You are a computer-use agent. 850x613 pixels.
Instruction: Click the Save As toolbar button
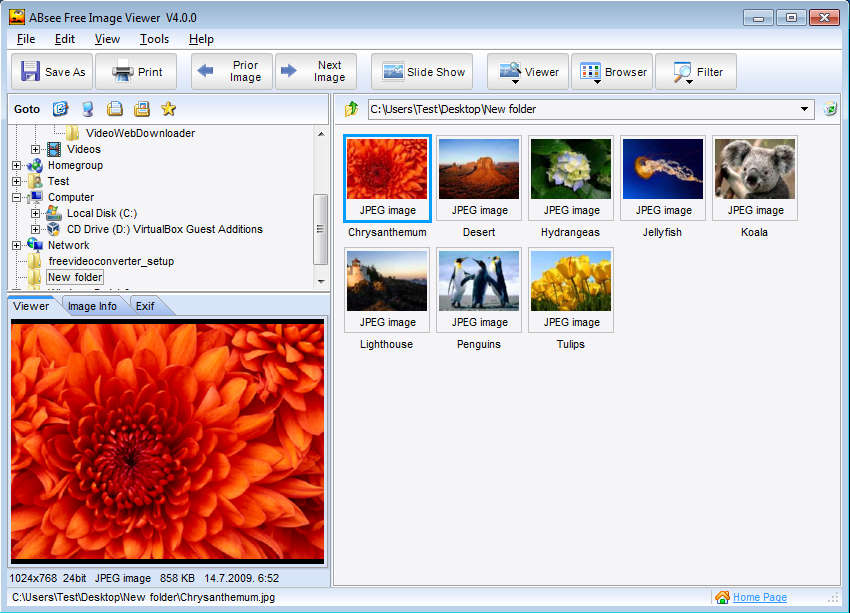[x=55, y=72]
